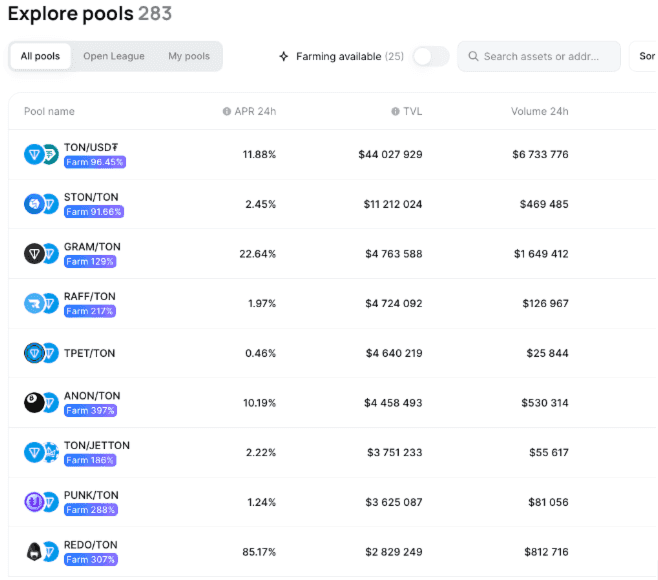
Task: Open the ANON/TON pool name
Action: tap(92, 395)
